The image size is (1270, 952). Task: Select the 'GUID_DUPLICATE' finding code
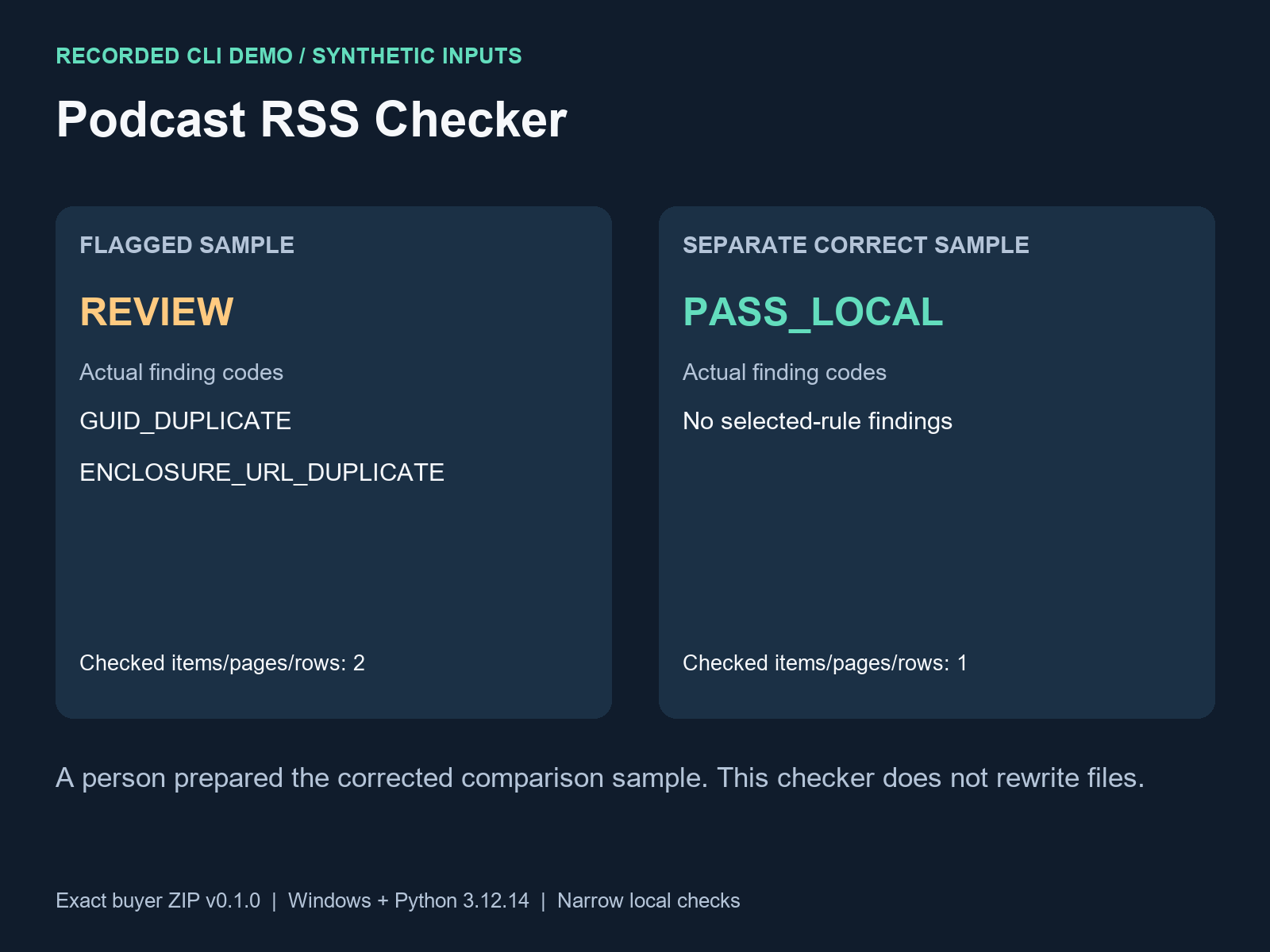(185, 421)
